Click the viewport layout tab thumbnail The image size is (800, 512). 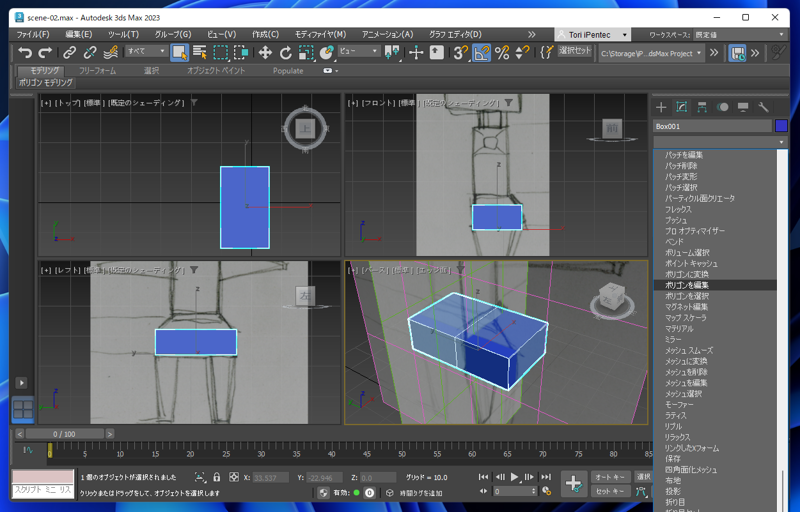23,409
